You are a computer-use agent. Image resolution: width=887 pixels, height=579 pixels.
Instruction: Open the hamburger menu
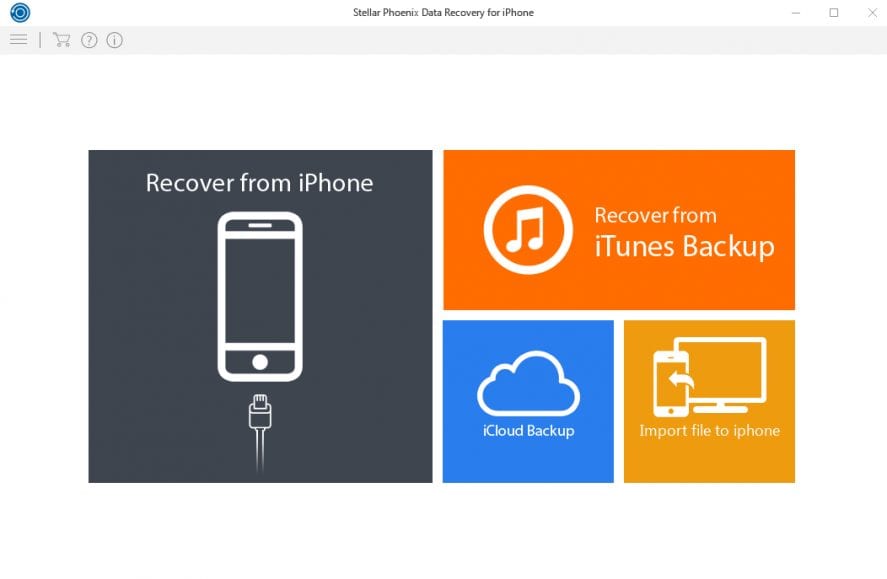[x=18, y=40]
